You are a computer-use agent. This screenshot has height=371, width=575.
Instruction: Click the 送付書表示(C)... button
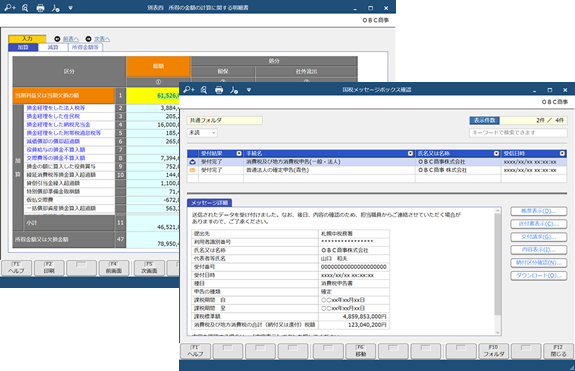539,224
